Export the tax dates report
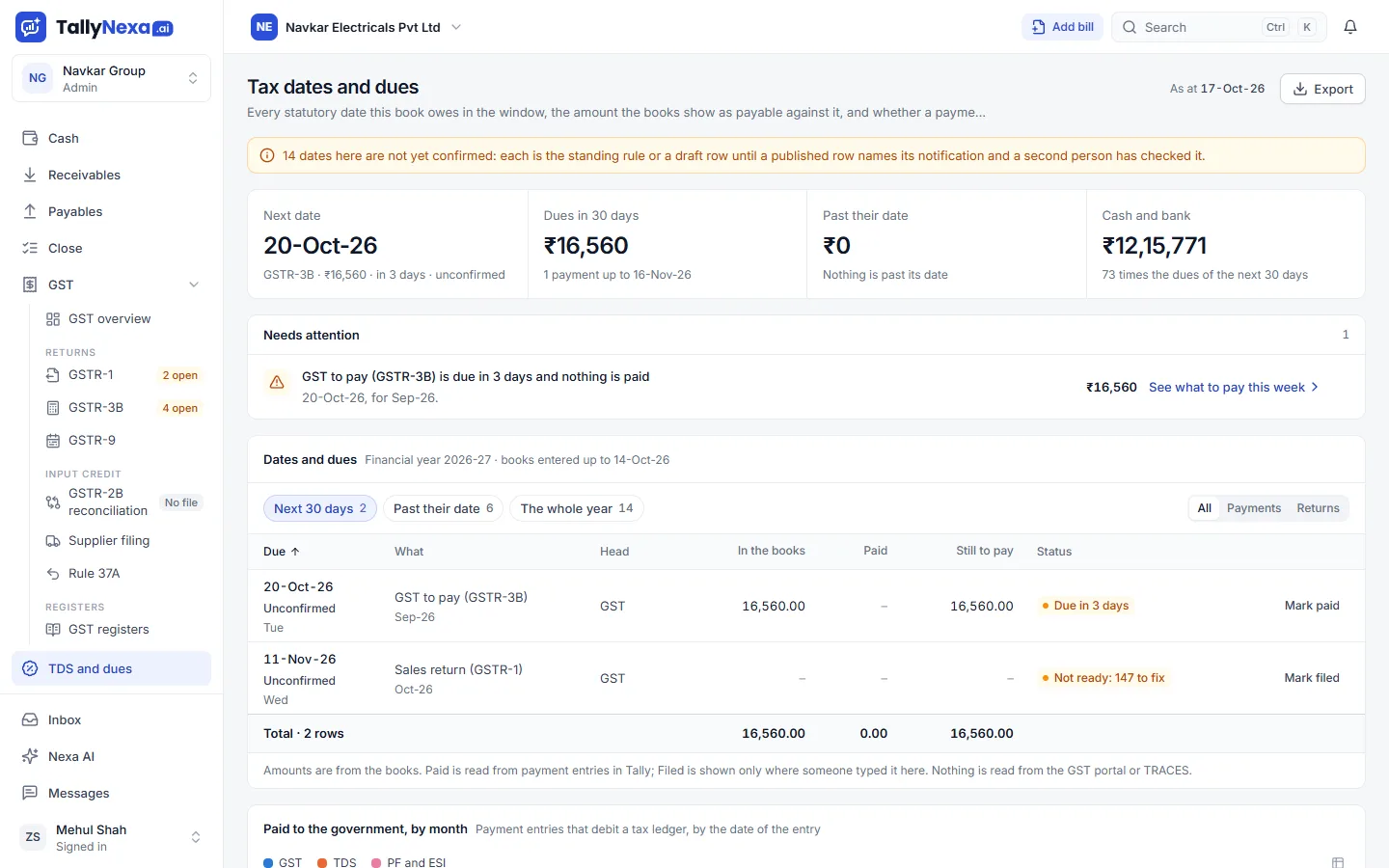 pos(1322,89)
